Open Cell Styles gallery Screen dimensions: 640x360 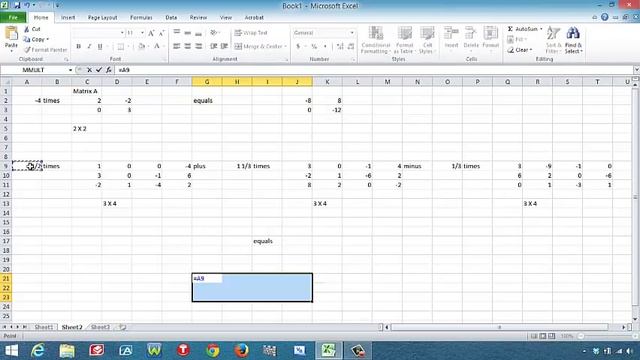(x=427, y=40)
